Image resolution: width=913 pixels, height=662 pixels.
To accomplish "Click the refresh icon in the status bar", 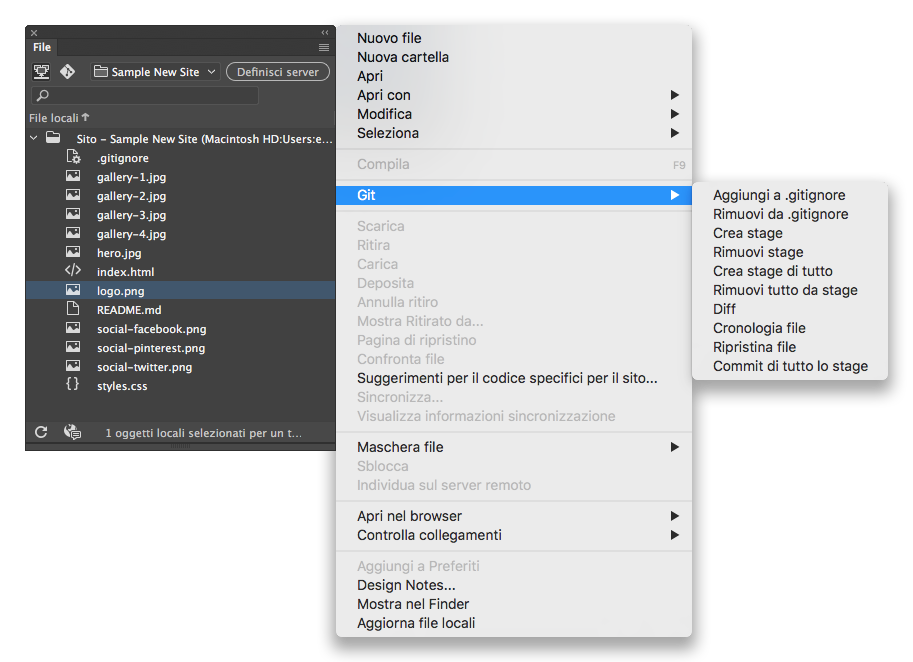I will [41, 432].
